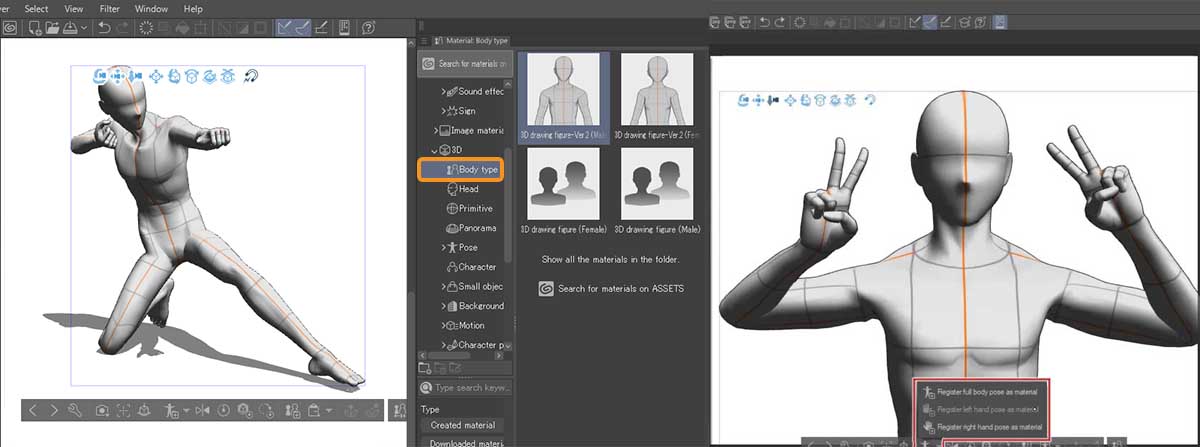Screen dimensions: 1200x447
Task: Click the Open file folder icon
Action: point(52,28)
